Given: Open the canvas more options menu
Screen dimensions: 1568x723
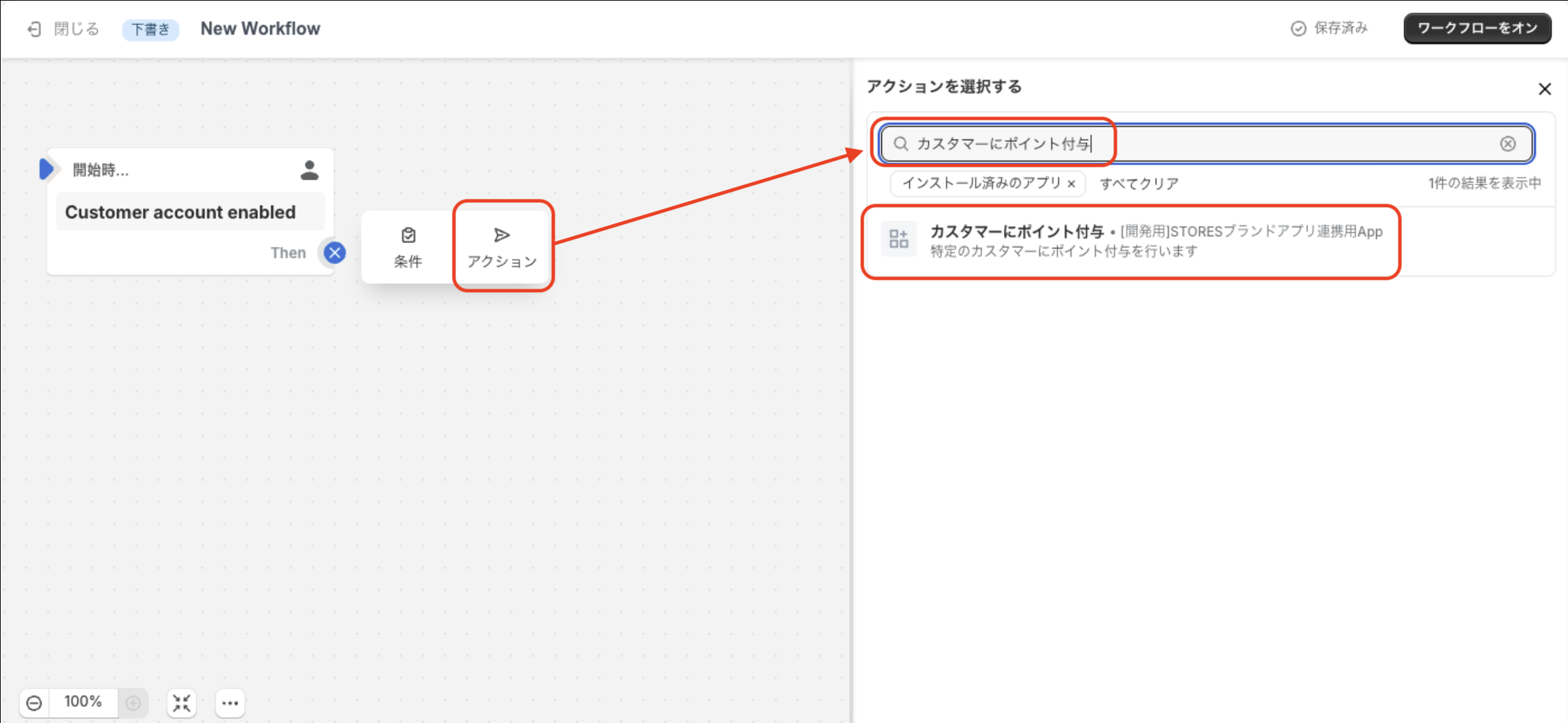Looking at the screenshot, I should [229, 702].
